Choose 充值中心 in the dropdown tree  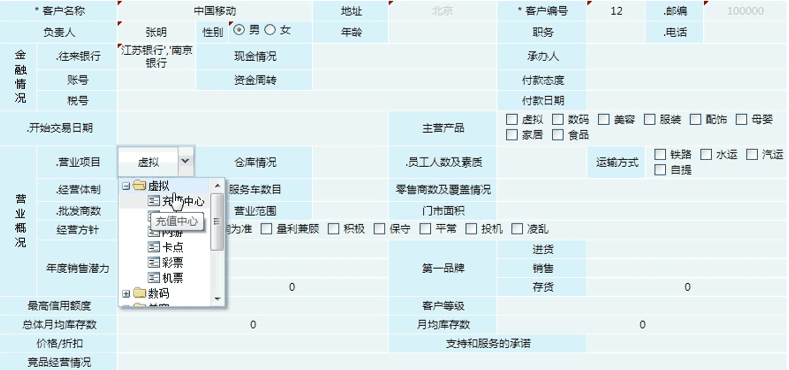(x=183, y=201)
